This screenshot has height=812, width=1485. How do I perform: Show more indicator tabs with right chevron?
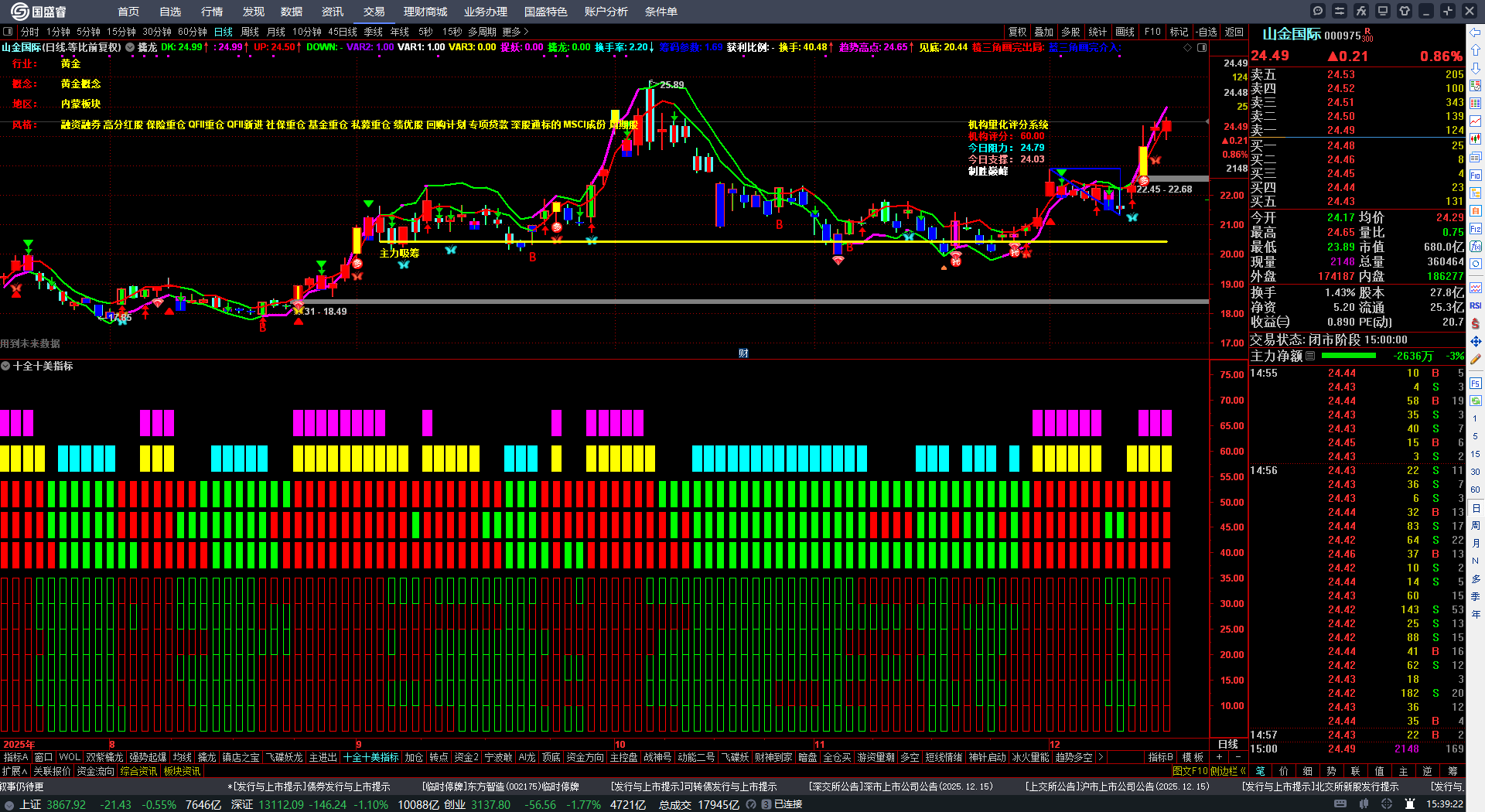[x=1100, y=757]
